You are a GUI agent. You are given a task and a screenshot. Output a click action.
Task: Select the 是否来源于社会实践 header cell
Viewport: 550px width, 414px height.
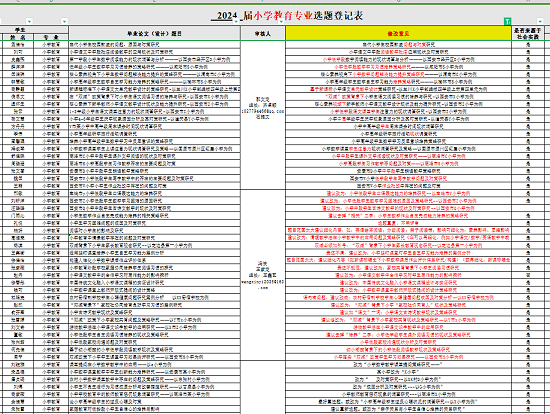[528, 33]
